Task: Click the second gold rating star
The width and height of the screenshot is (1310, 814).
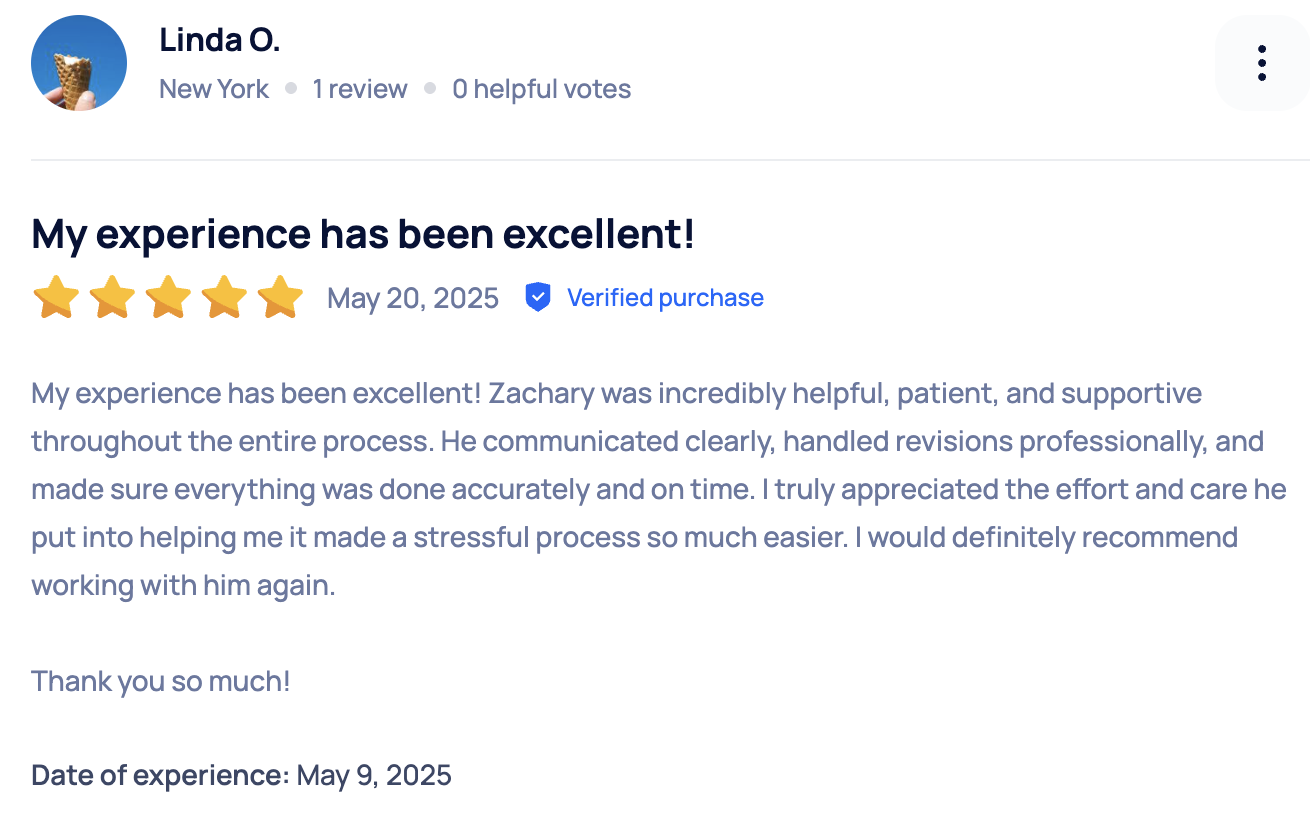Action: (111, 297)
